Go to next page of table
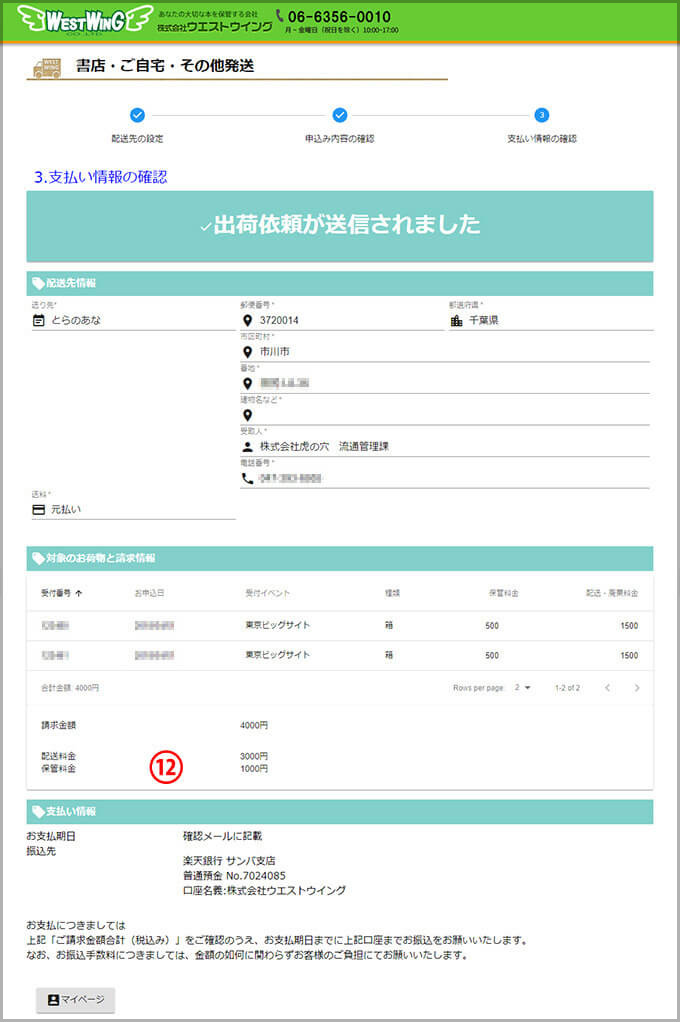This screenshot has height=1022, width=680. coord(637,688)
